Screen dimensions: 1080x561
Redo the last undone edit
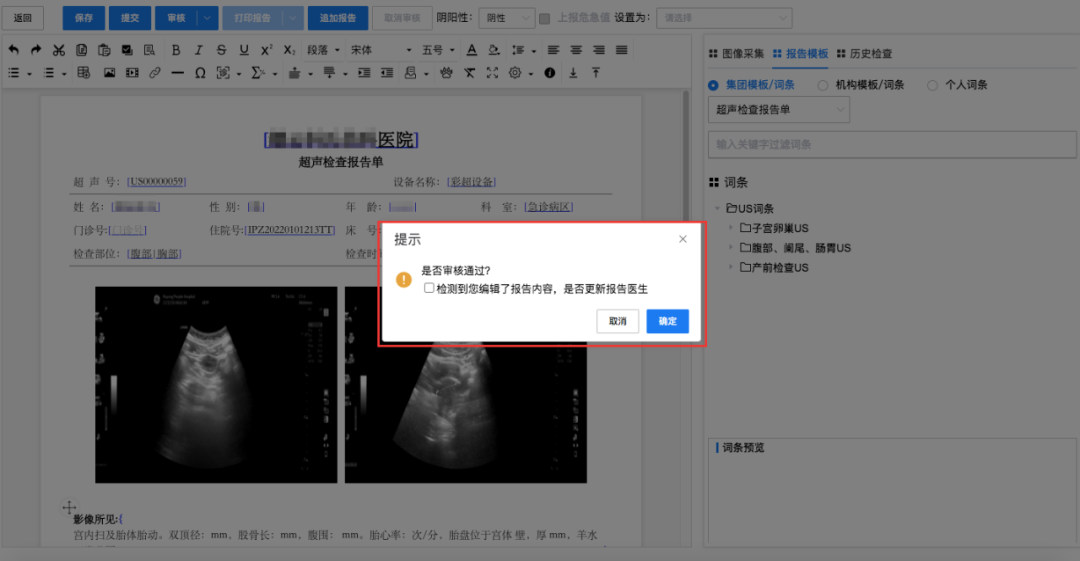pyautogui.click(x=37, y=50)
